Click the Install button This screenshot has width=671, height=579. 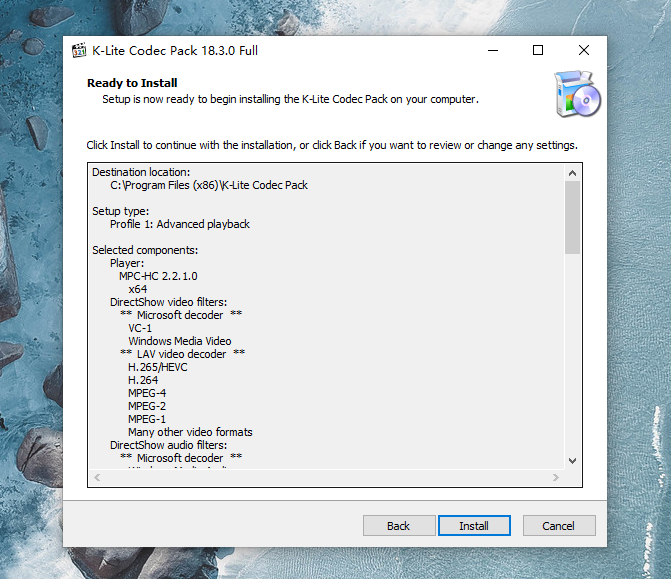474,526
